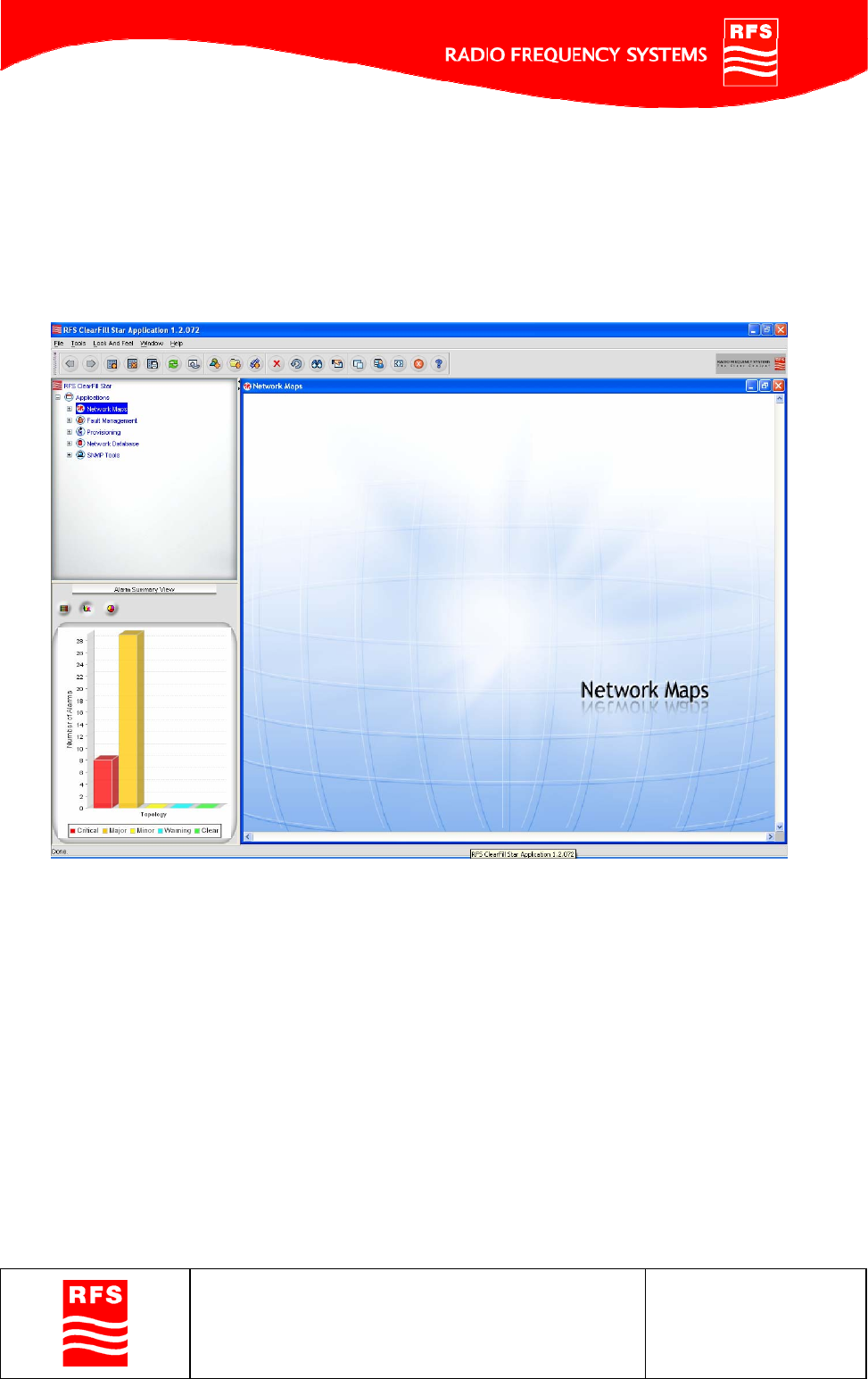Click the green refresh toolbar icon
This screenshot has height=1379, width=868.
click(x=173, y=364)
